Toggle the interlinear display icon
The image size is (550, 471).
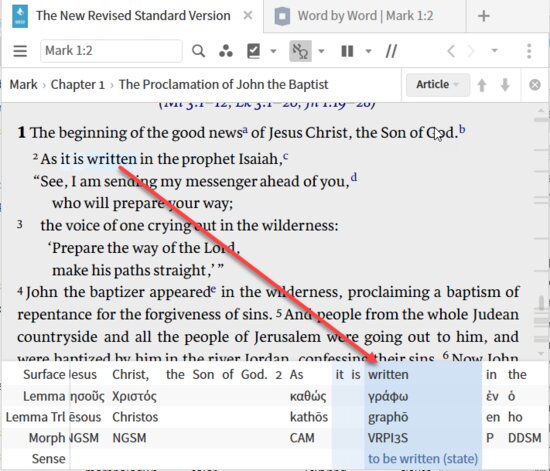pyautogui.click(x=300, y=51)
